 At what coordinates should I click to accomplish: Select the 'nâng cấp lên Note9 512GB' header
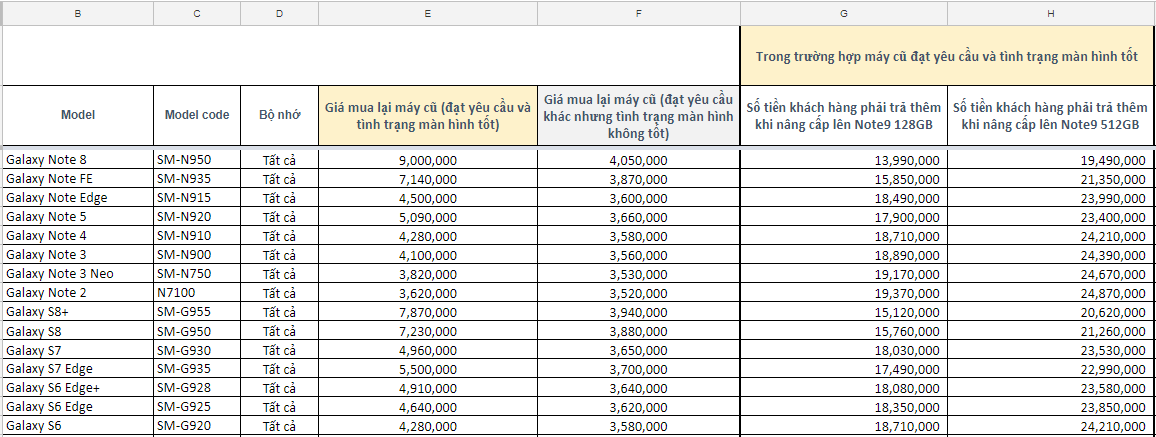coord(1051,115)
